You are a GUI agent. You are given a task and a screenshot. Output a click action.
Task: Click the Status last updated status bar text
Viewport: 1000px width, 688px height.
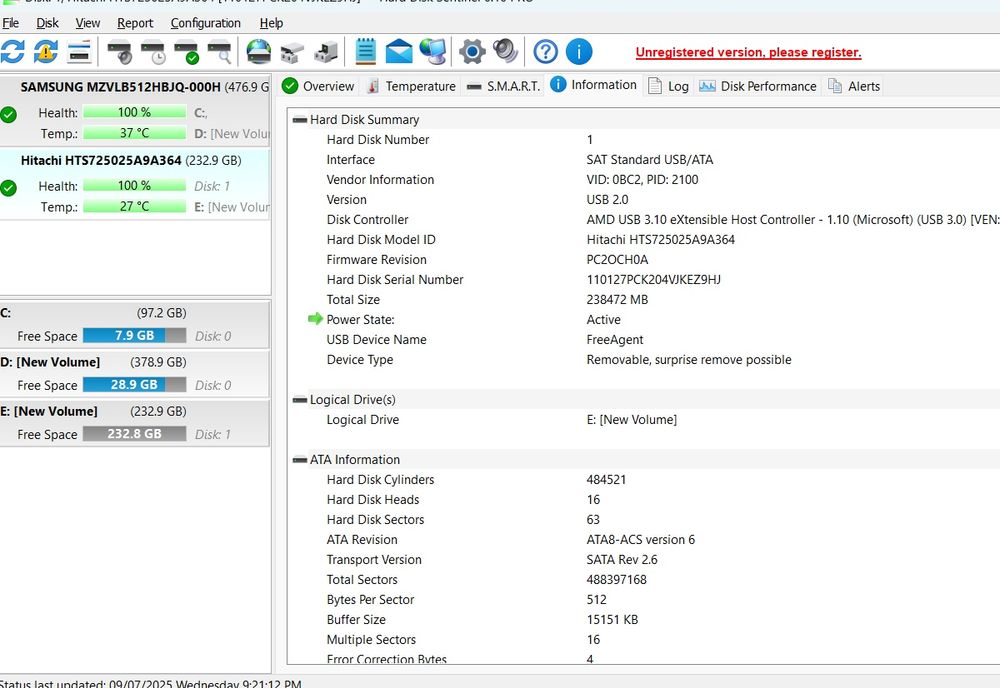point(151,683)
